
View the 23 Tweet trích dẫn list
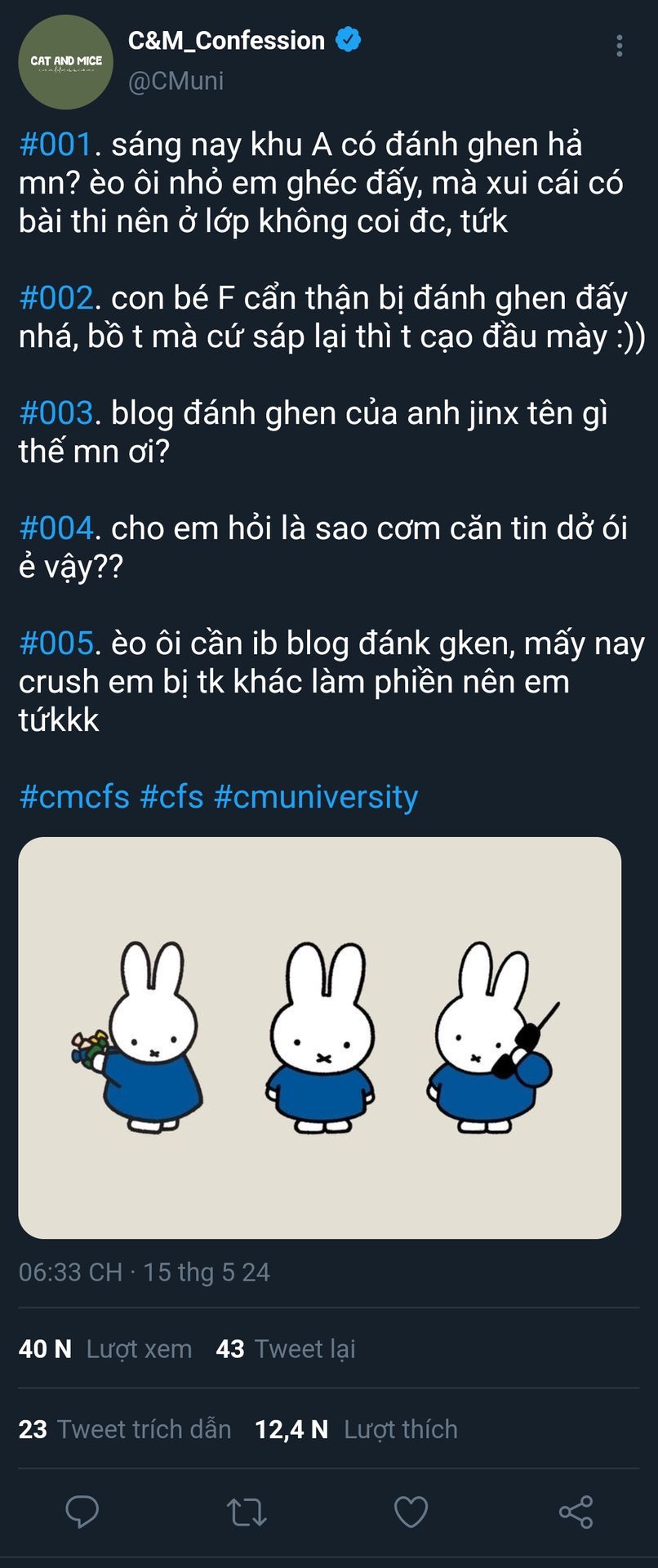pos(125,1428)
